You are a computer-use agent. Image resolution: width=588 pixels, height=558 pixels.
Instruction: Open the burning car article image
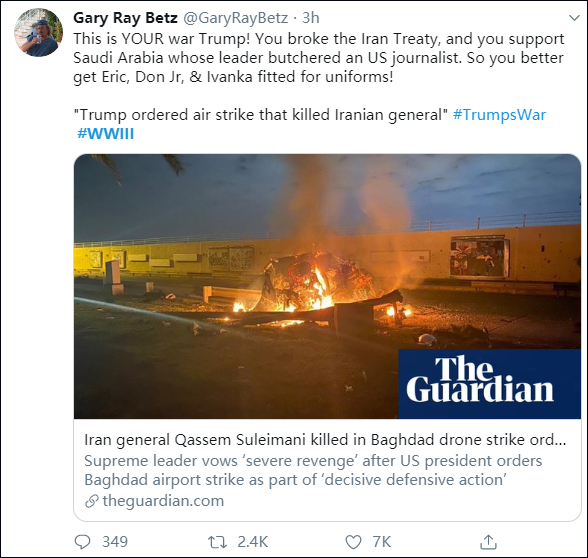[327, 286]
